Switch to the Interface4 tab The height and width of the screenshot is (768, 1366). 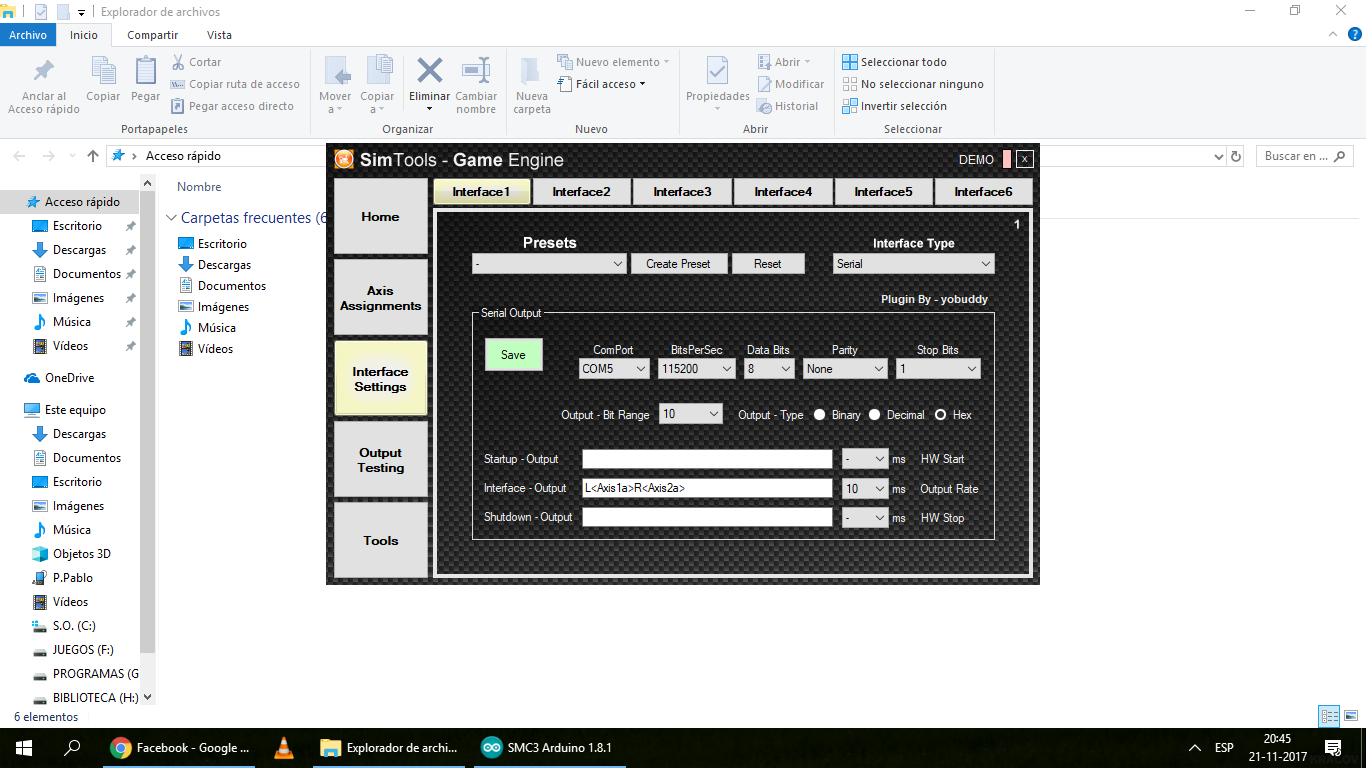783,192
